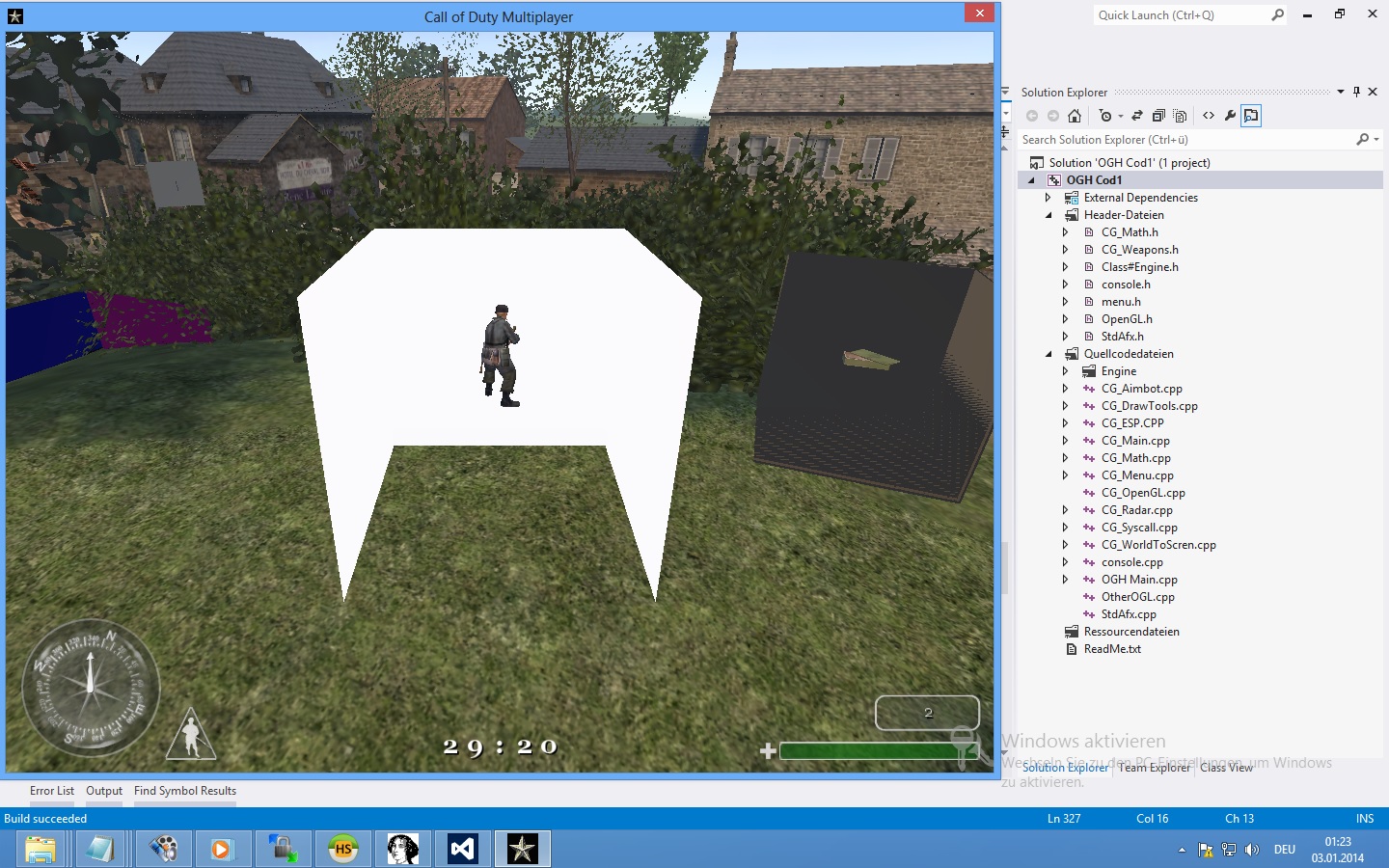Show hidden tray icons arrow
This screenshot has height=868, width=1389.
[1182, 850]
